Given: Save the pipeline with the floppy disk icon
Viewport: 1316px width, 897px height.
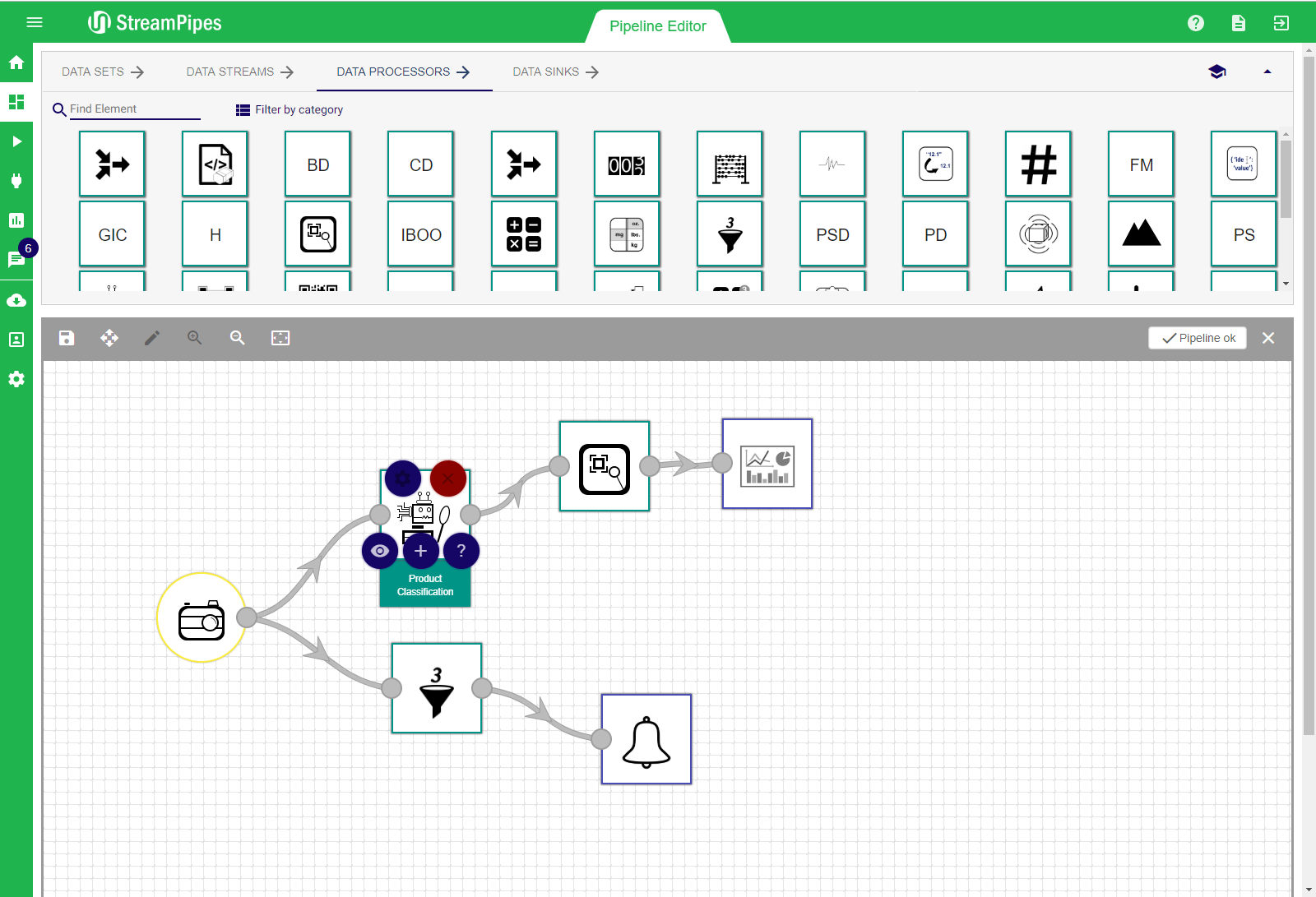Looking at the screenshot, I should (x=67, y=338).
